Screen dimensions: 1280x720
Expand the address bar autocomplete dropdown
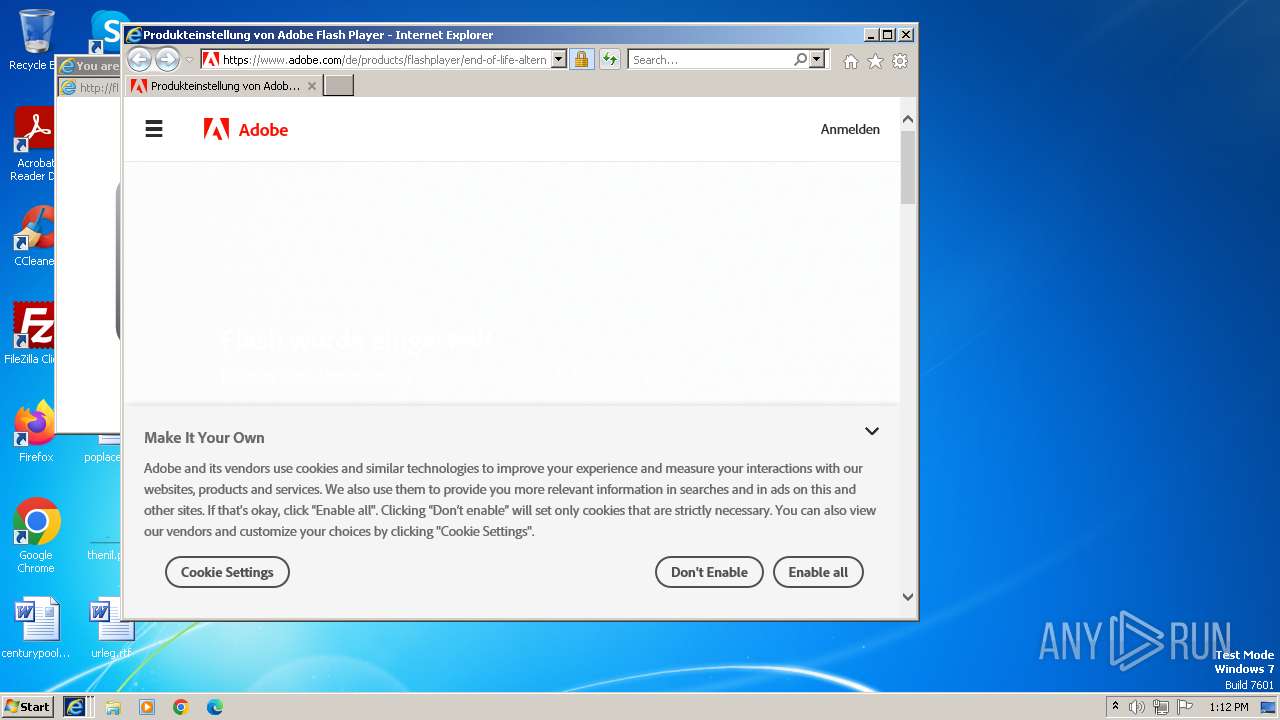[x=559, y=60]
